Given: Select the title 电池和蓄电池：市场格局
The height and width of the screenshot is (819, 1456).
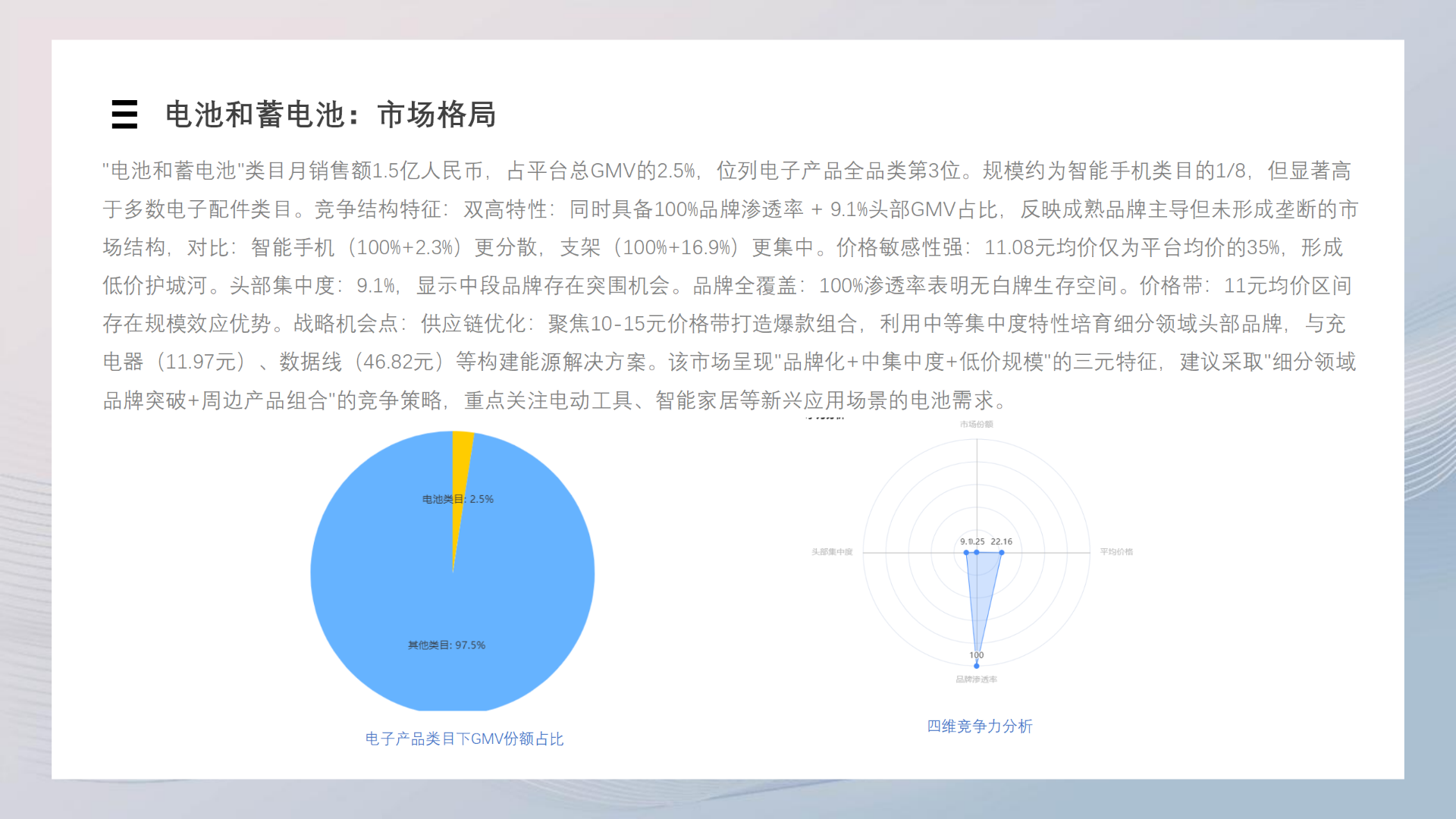Looking at the screenshot, I should [331, 115].
